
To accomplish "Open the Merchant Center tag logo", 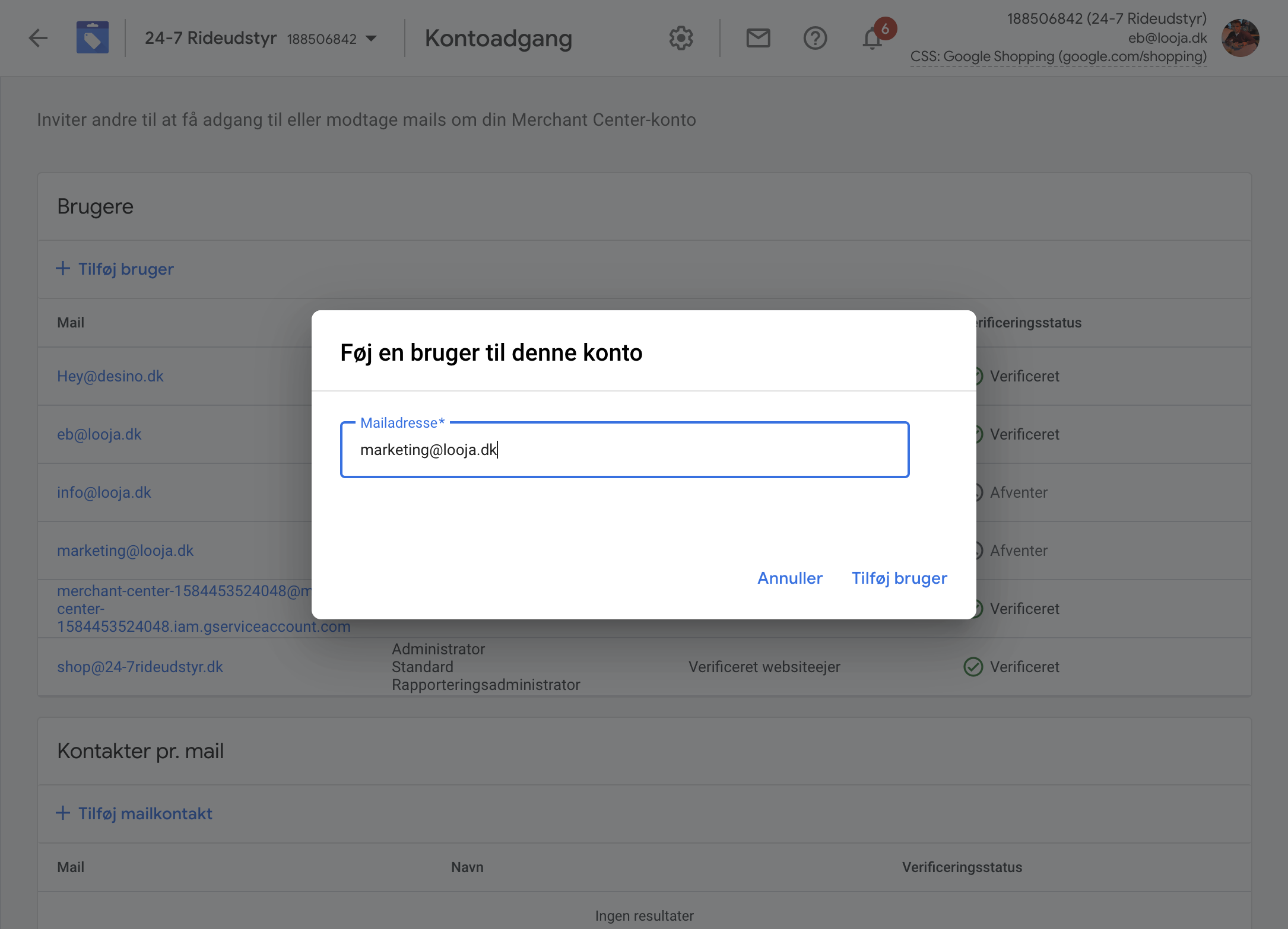I will point(93,37).
